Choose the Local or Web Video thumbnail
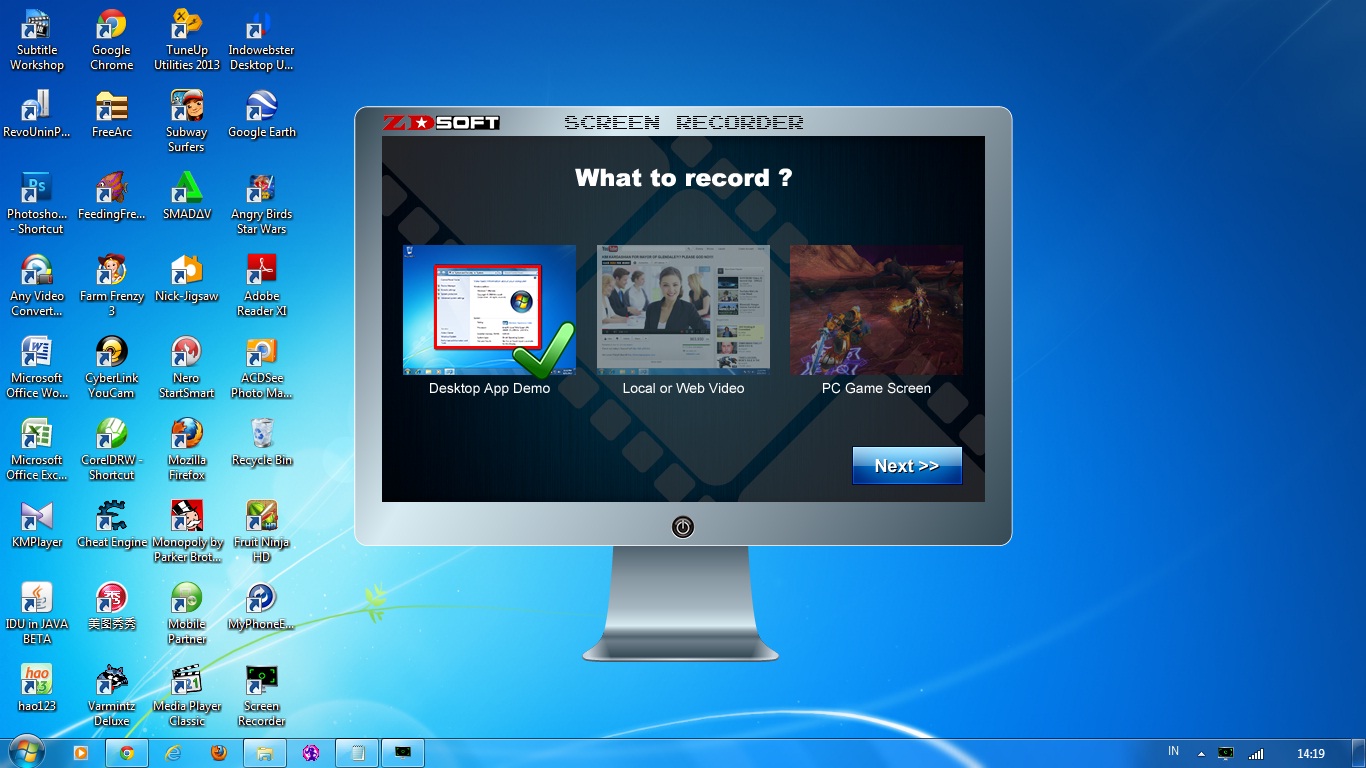The height and width of the screenshot is (768, 1366). pyautogui.click(x=683, y=310)
